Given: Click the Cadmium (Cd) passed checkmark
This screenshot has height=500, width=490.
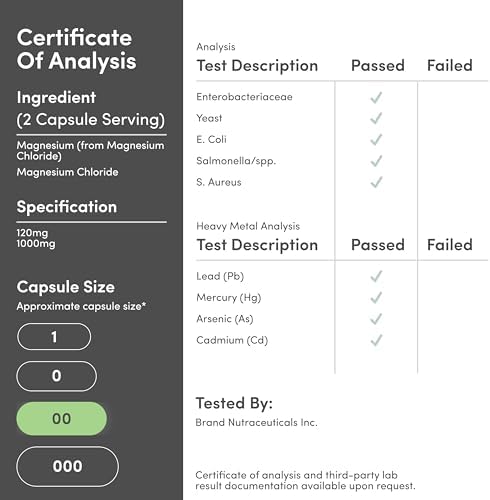Looking at the screenshot, I should (376, 340).
